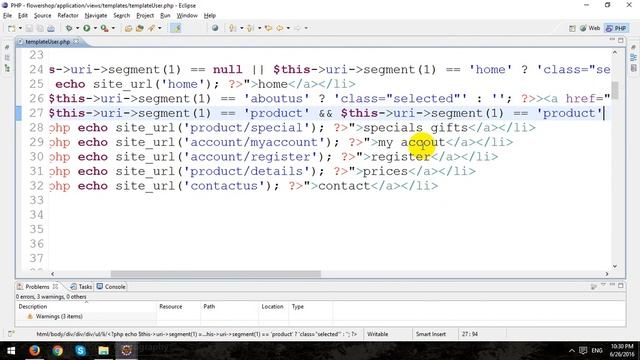Click the horizontal scrollbar right arrow
This screenshot has height=360, width=640.
[x=607, y=274]
